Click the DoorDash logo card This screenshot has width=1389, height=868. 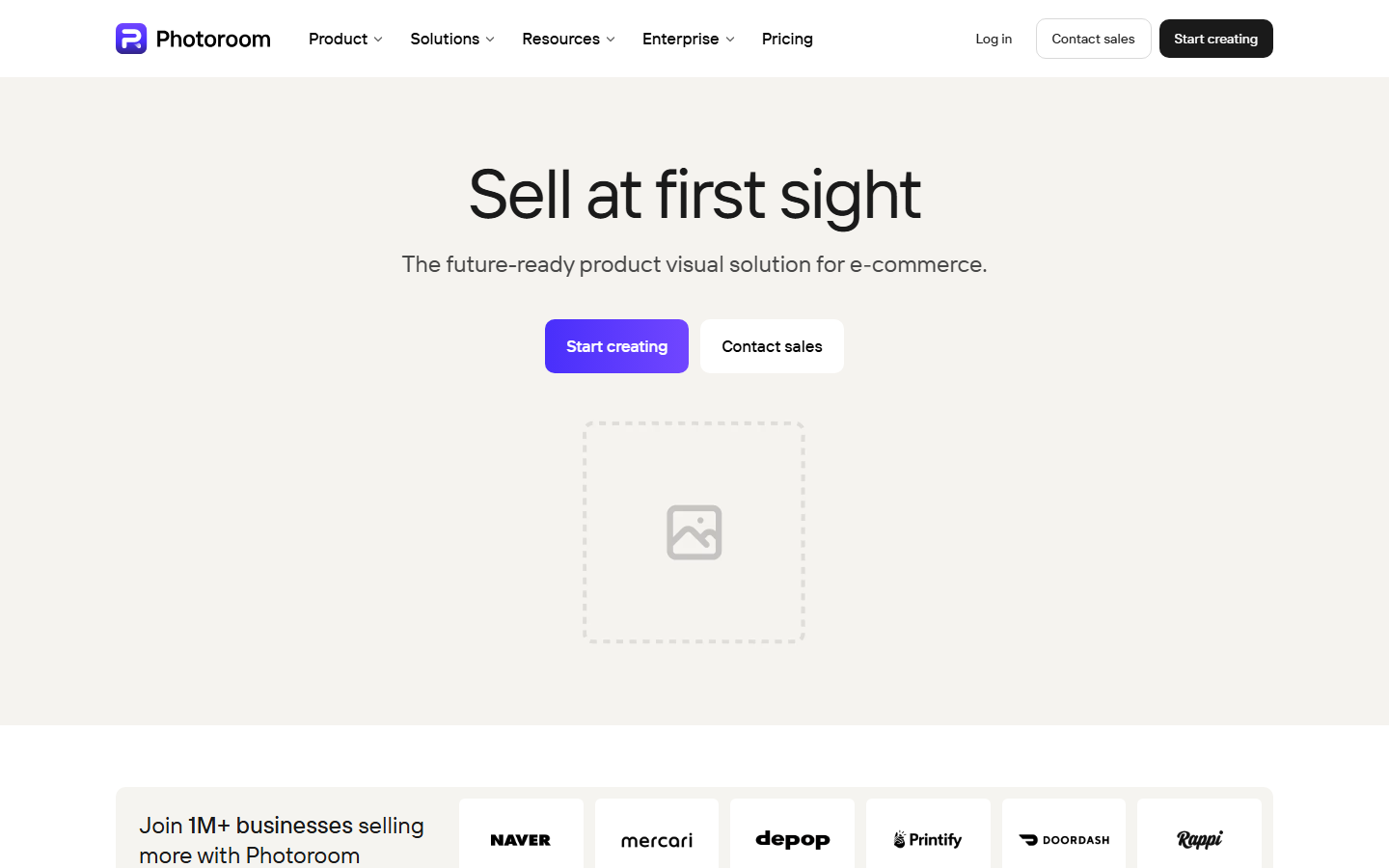pos(1064,835)
